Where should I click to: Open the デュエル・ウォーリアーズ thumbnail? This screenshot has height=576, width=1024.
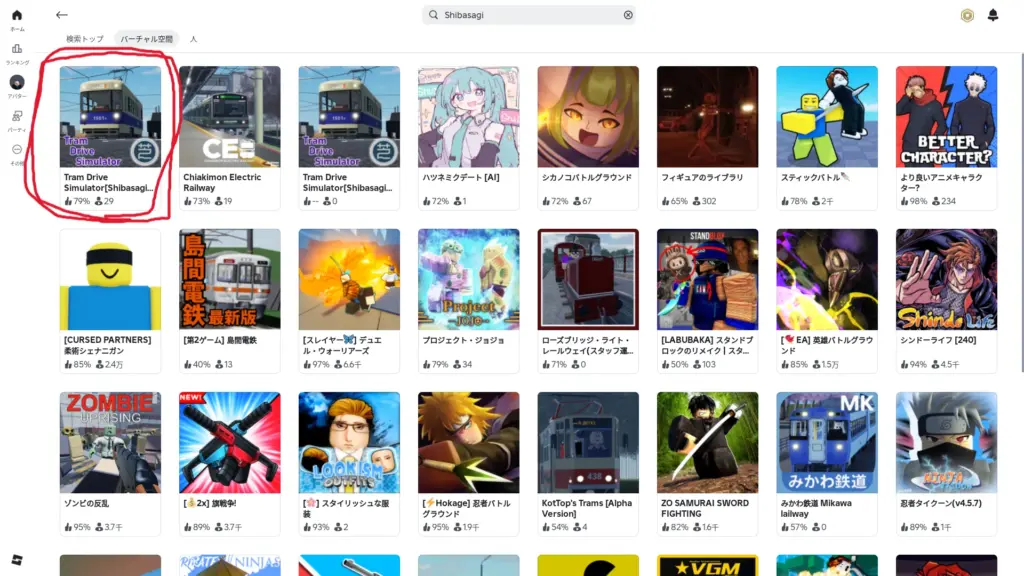pos(349,280)
